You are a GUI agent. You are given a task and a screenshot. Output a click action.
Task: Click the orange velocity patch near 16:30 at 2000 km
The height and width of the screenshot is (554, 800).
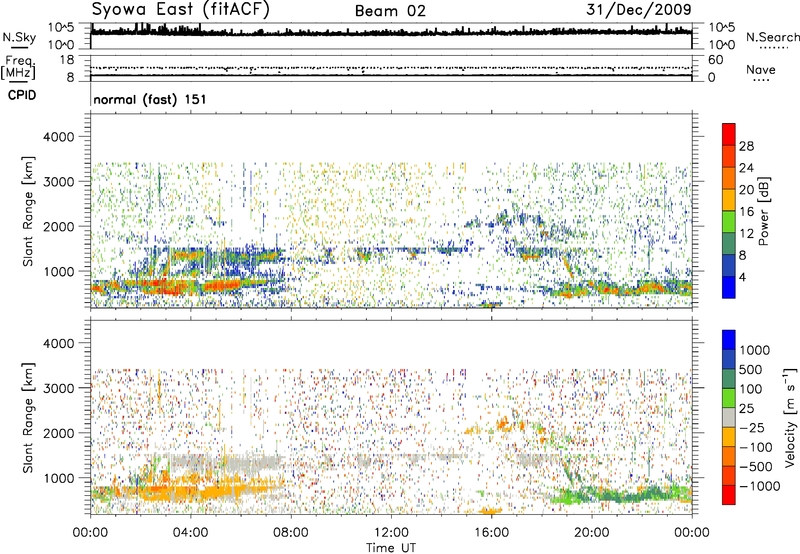pos(505,424)
